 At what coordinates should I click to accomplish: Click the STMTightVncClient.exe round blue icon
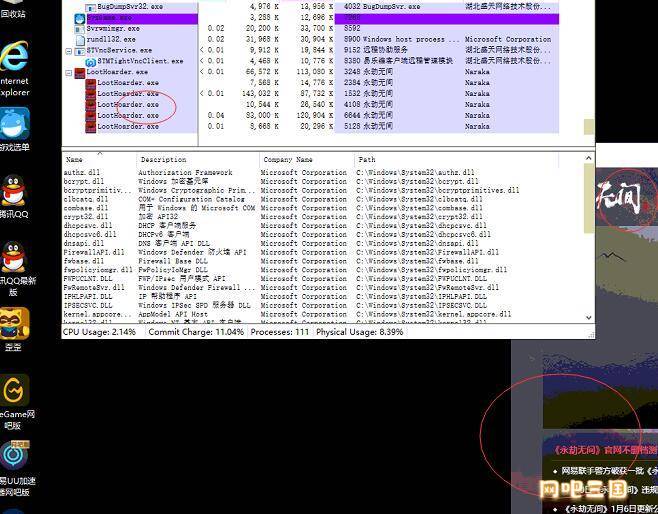(91, 62)
